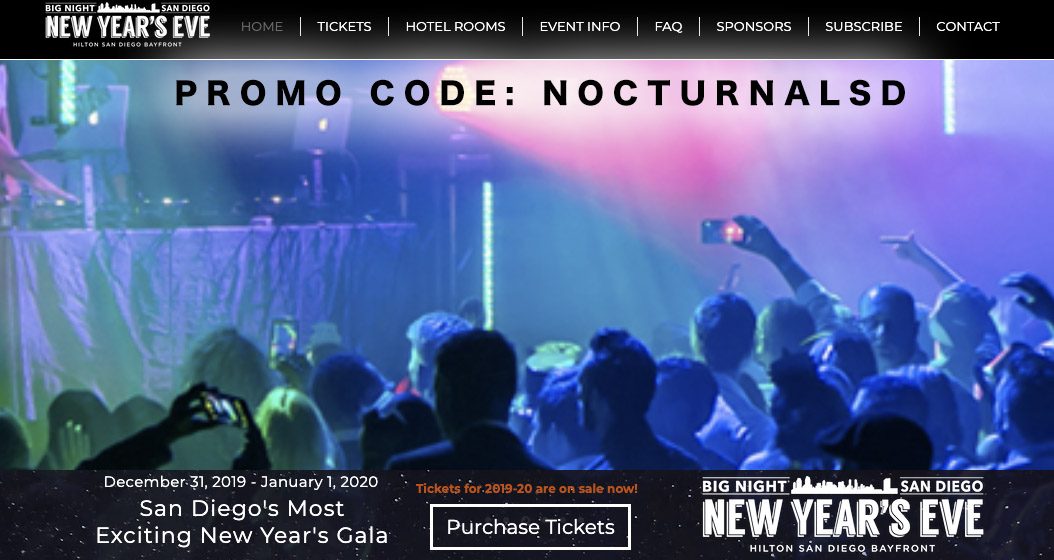The image size is (1054, 560).
Task: Go to the HOME nav item
Action: [x=261, y=26]
